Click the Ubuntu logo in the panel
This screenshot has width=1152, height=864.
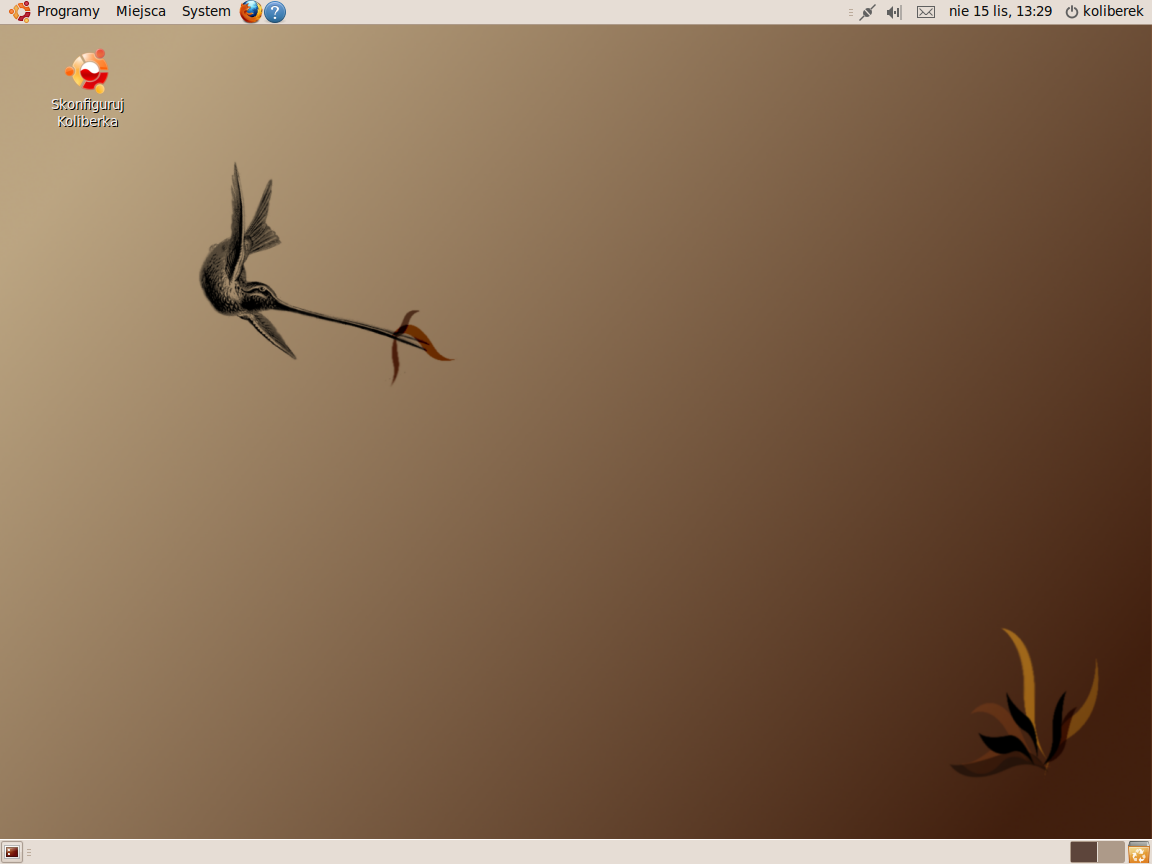pyautogui.click(x=20, y=12)
